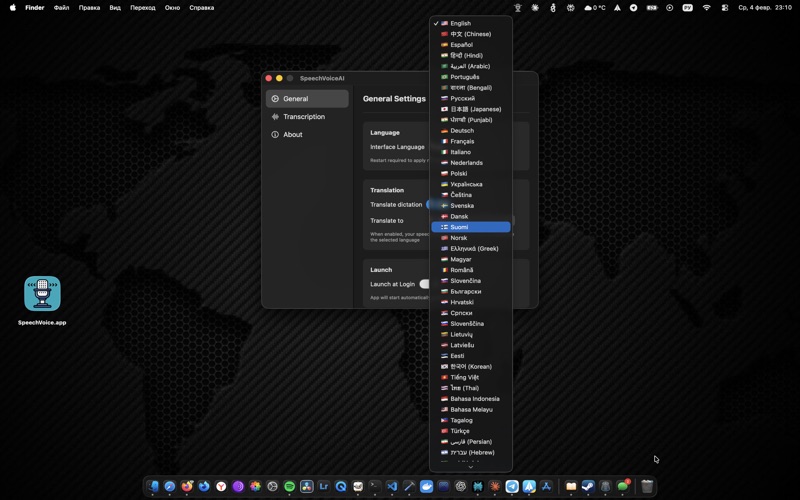Choose Français from the list
The width and height of the screenshot is (800, 500).
(x=471, y=141)
